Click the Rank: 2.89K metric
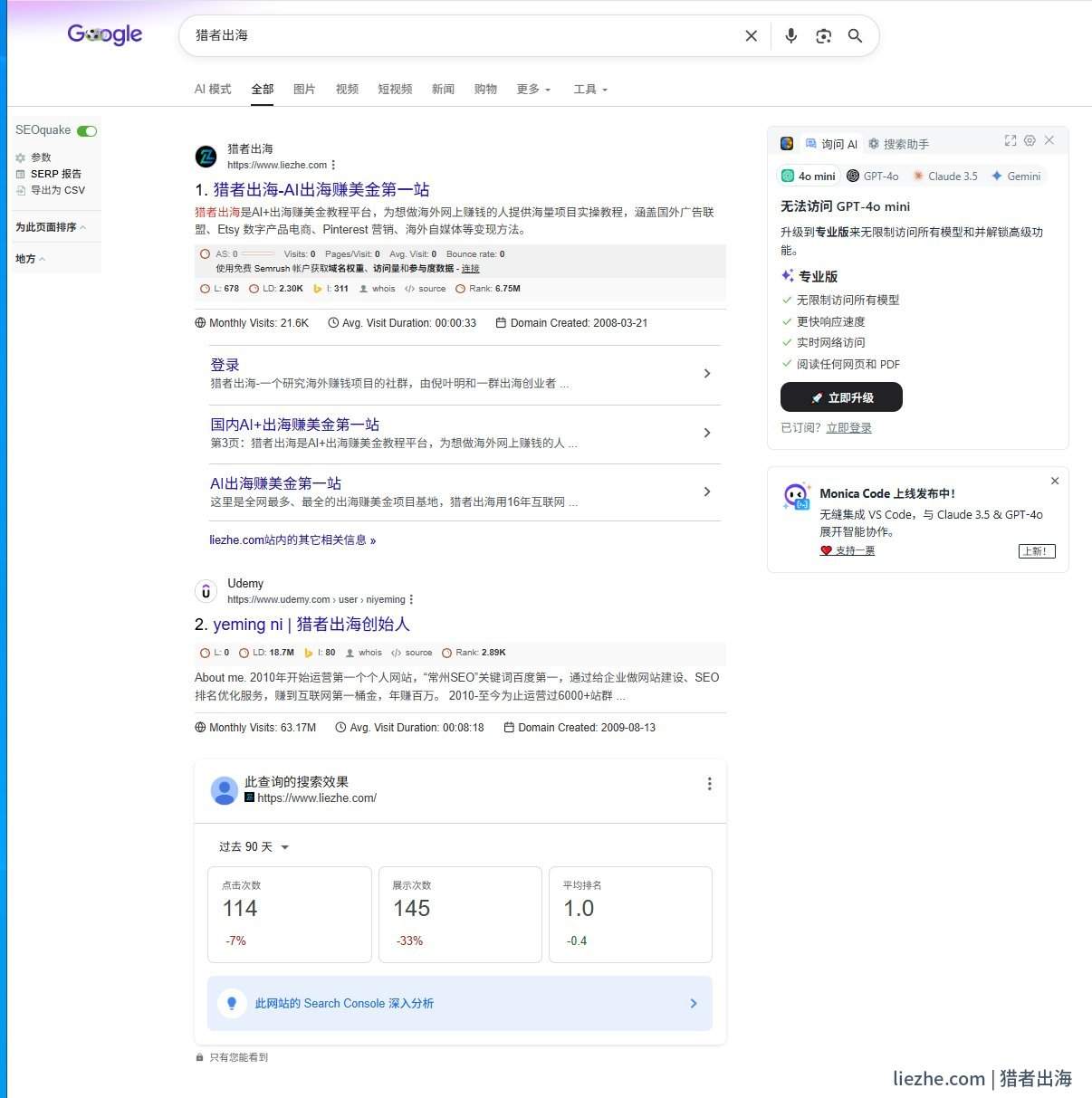 pyautogui.click(x=474, y=653)
